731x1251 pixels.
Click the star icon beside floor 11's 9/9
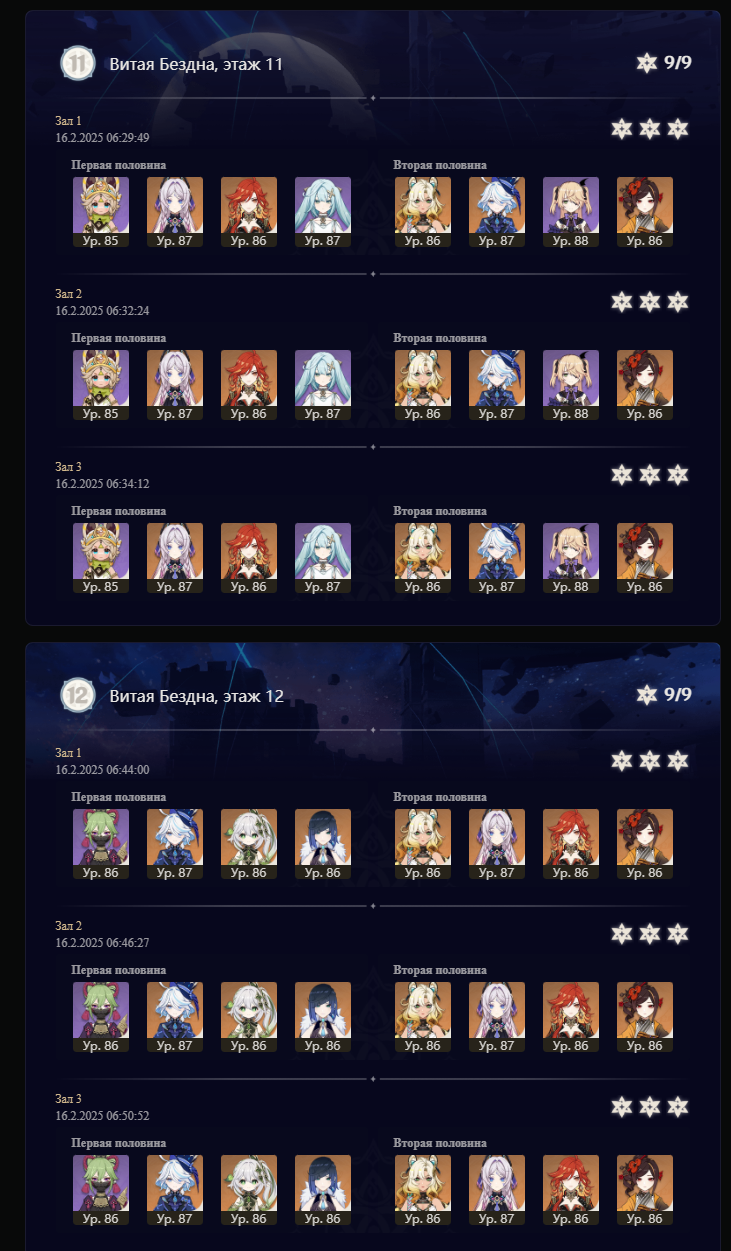647,63
